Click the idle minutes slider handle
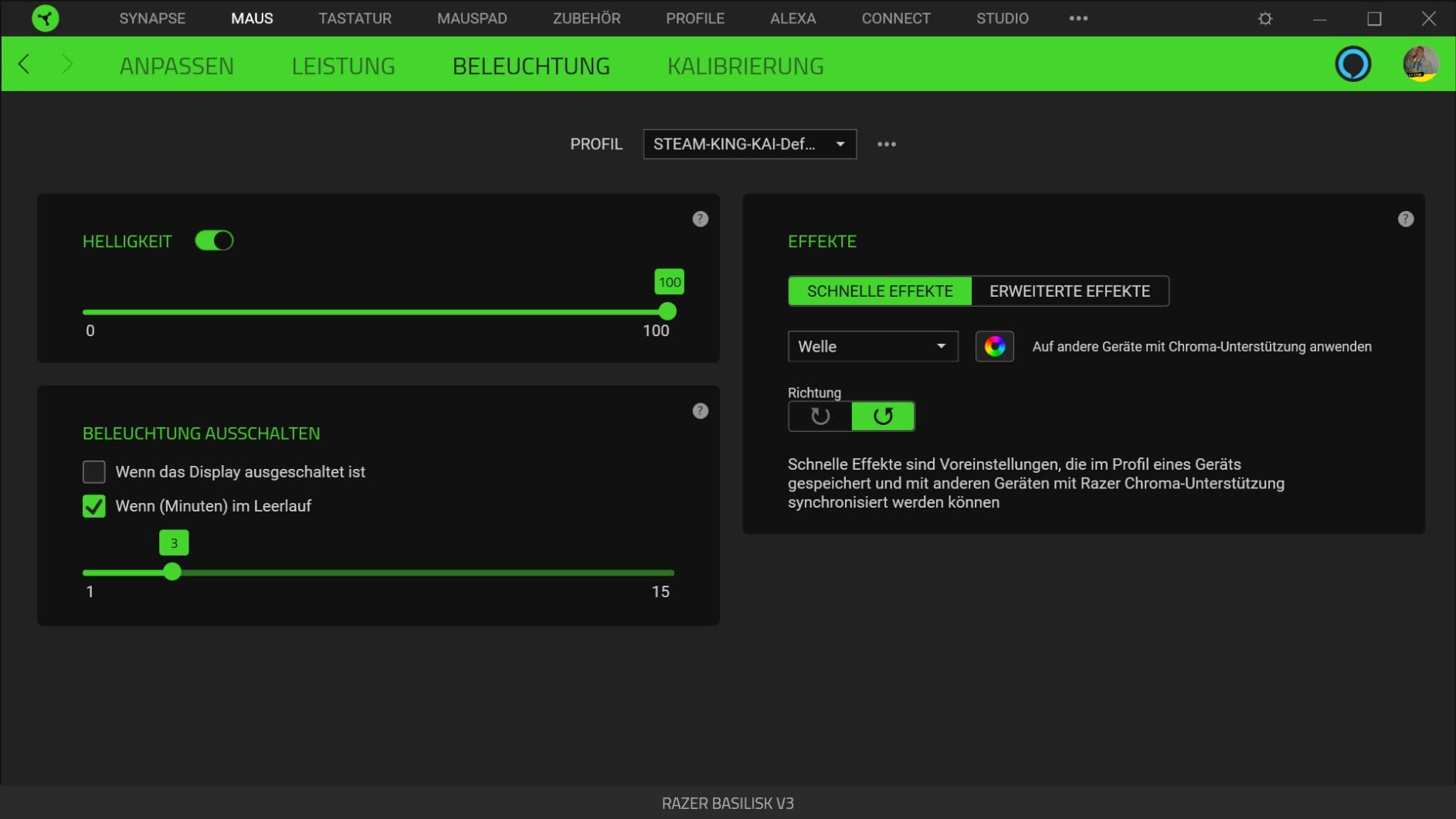 coord(172,572)
